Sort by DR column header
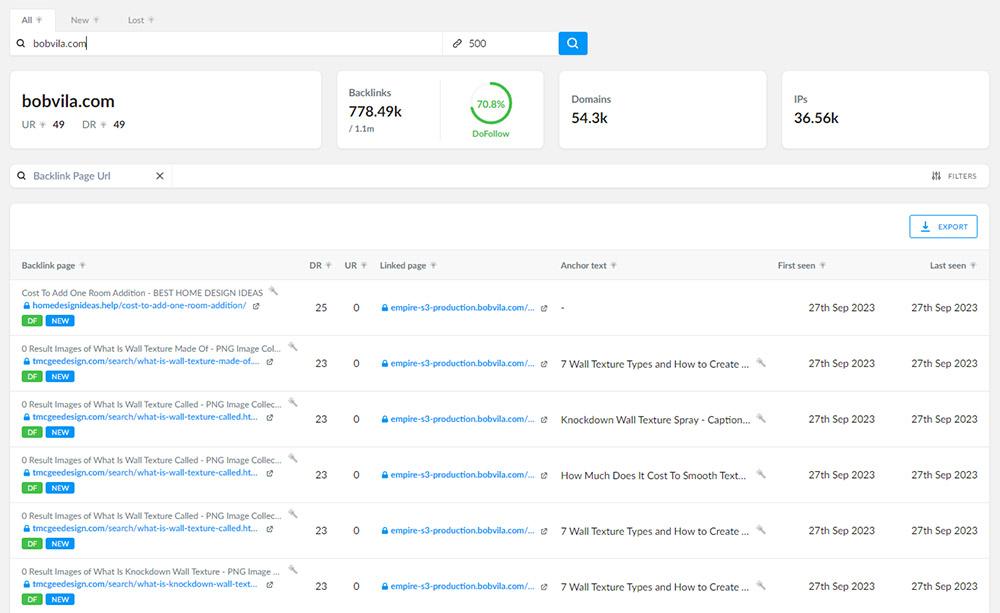 [x=320, y=265]
